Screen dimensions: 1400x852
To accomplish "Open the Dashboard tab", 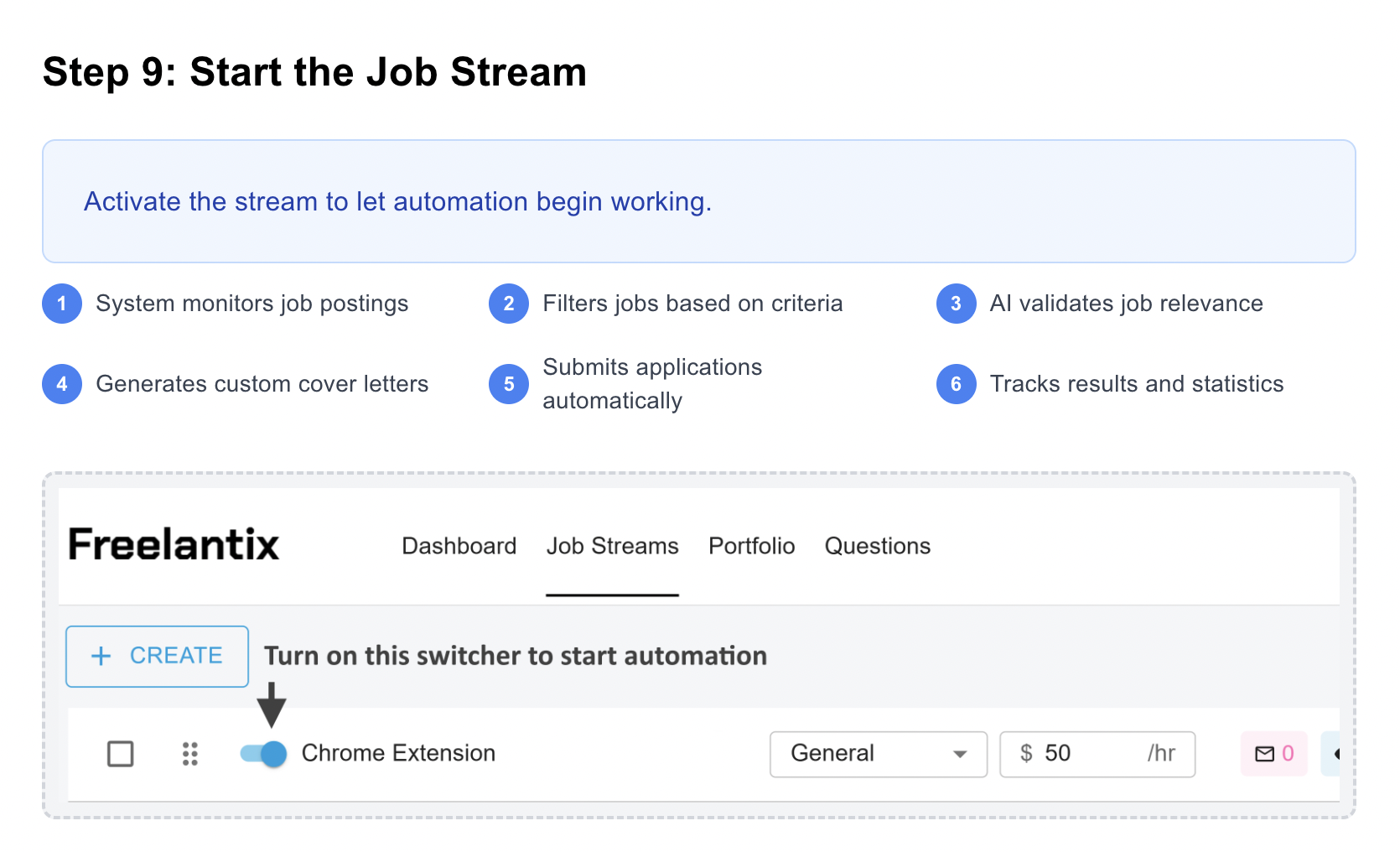I will pos(459,546).
